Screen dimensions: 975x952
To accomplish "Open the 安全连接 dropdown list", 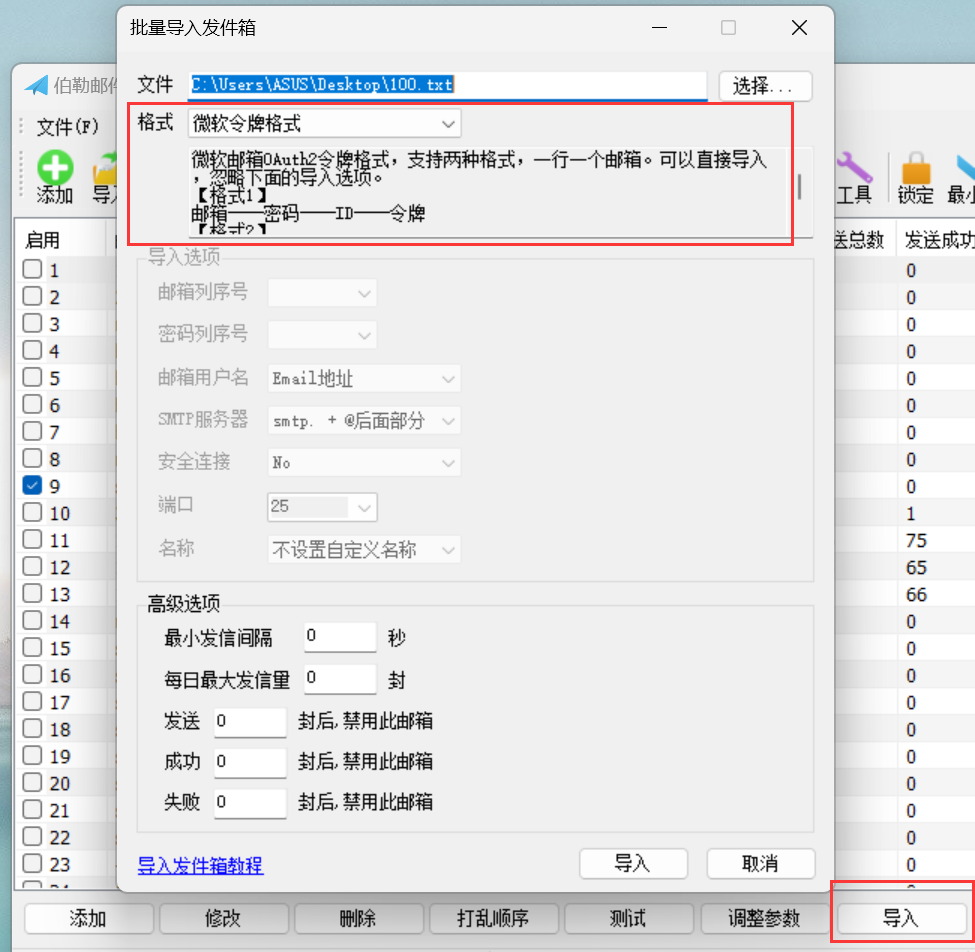I will pyautogui.click(x=364, y=464).
